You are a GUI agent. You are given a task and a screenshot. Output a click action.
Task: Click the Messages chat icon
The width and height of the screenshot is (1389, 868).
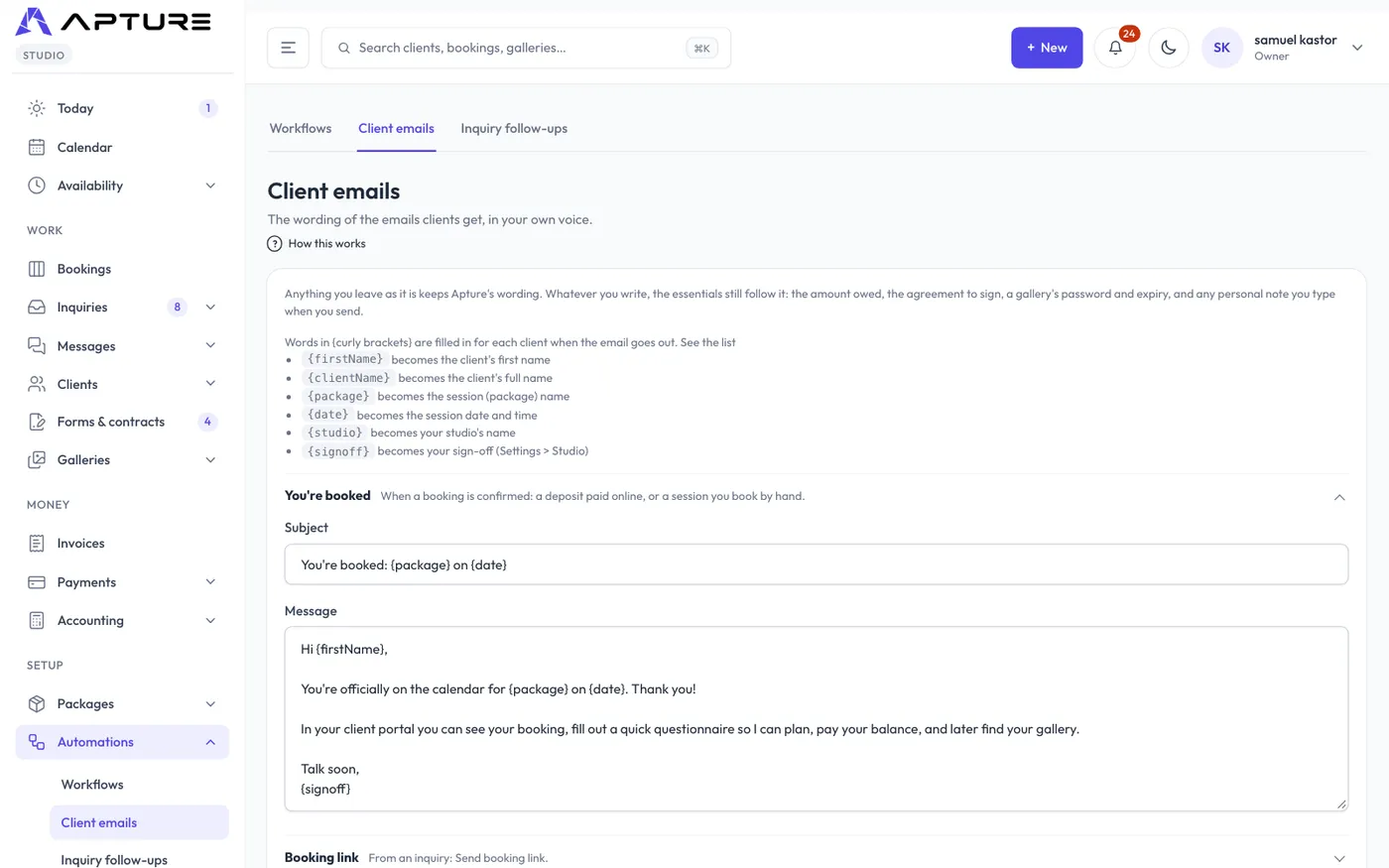point(37,346)
